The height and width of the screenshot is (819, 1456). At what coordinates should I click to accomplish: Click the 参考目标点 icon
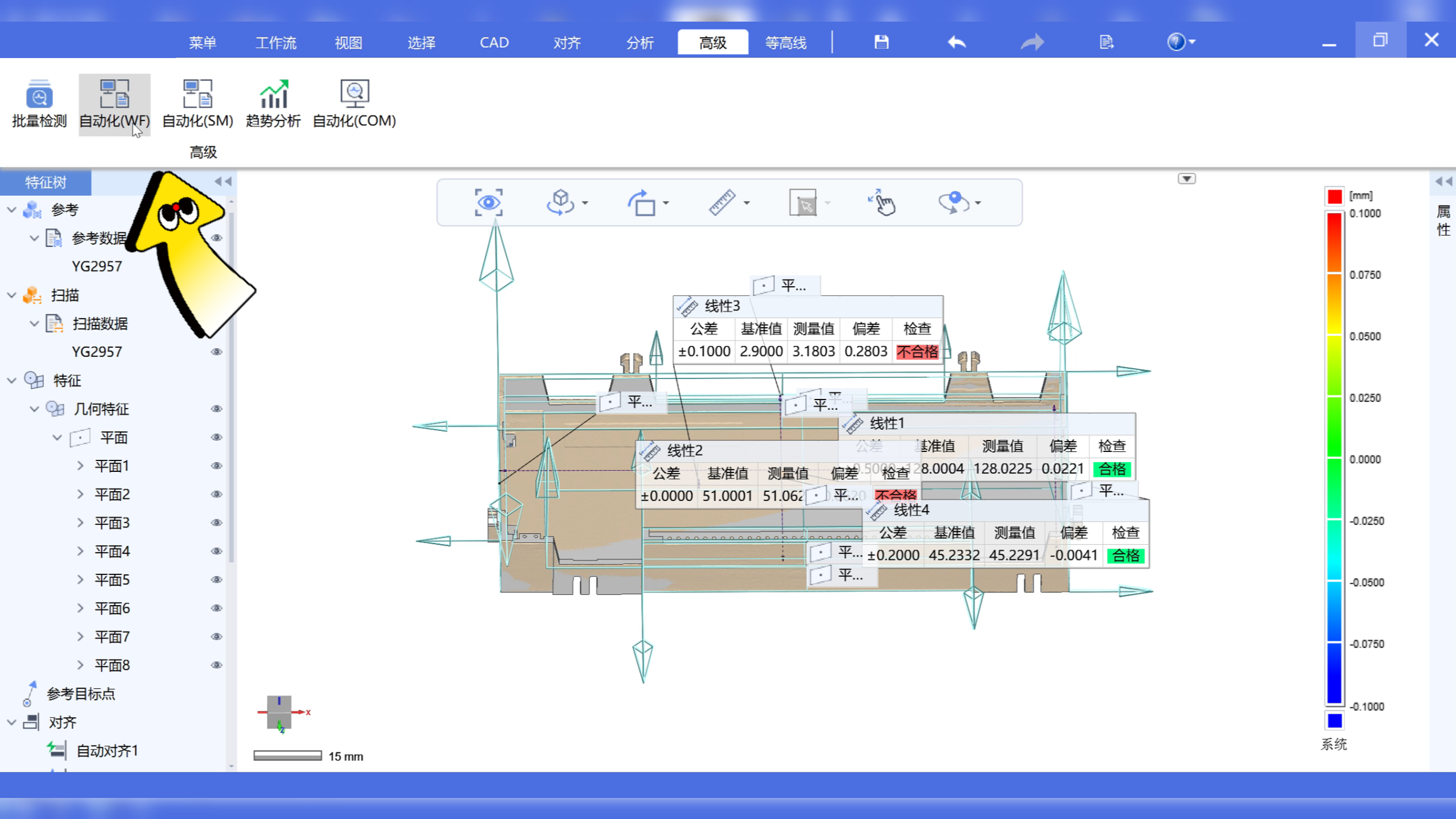[x=30, y=693]
